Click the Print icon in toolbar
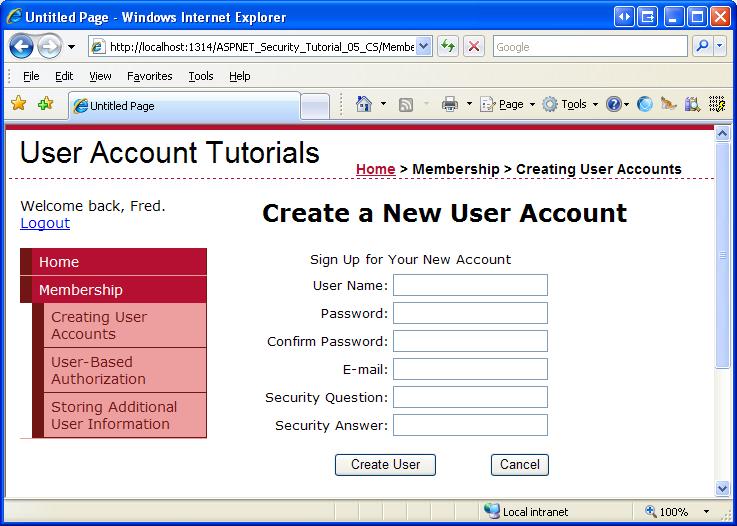This screenshot has width=737, height=526. point(449,104)
